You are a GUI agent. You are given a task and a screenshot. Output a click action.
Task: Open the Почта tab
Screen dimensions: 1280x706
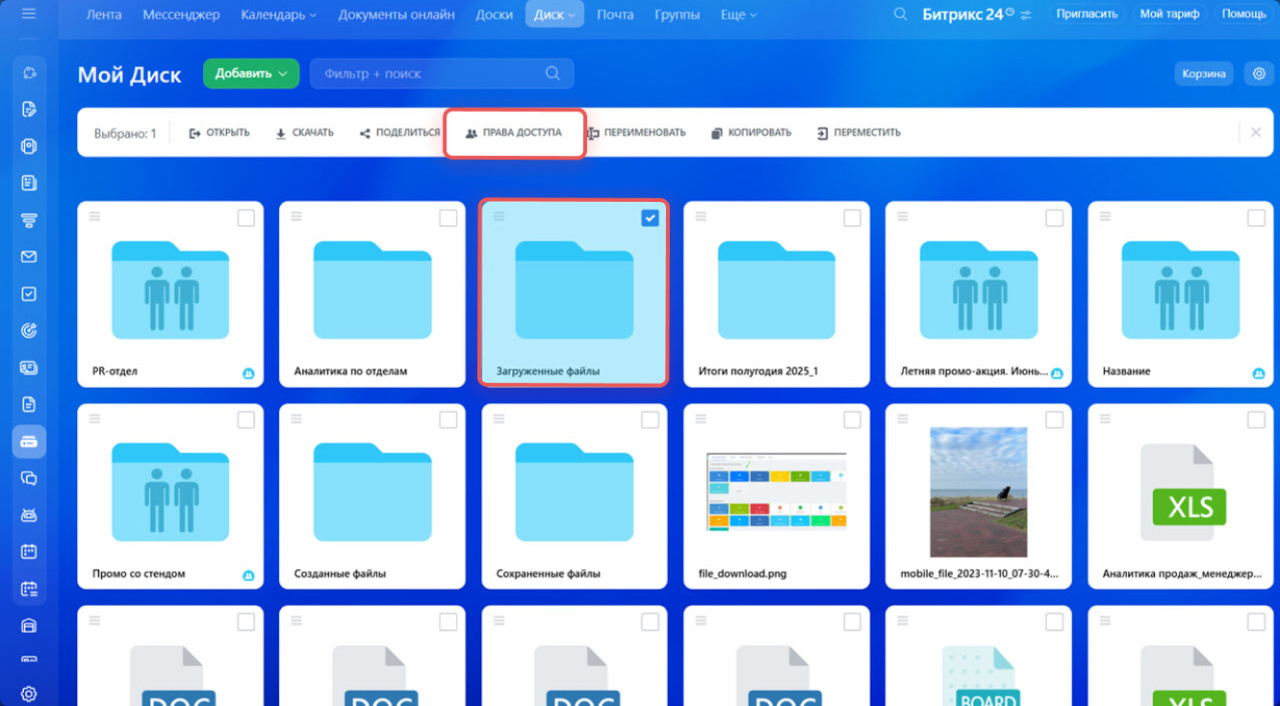[x=615, y=14]
